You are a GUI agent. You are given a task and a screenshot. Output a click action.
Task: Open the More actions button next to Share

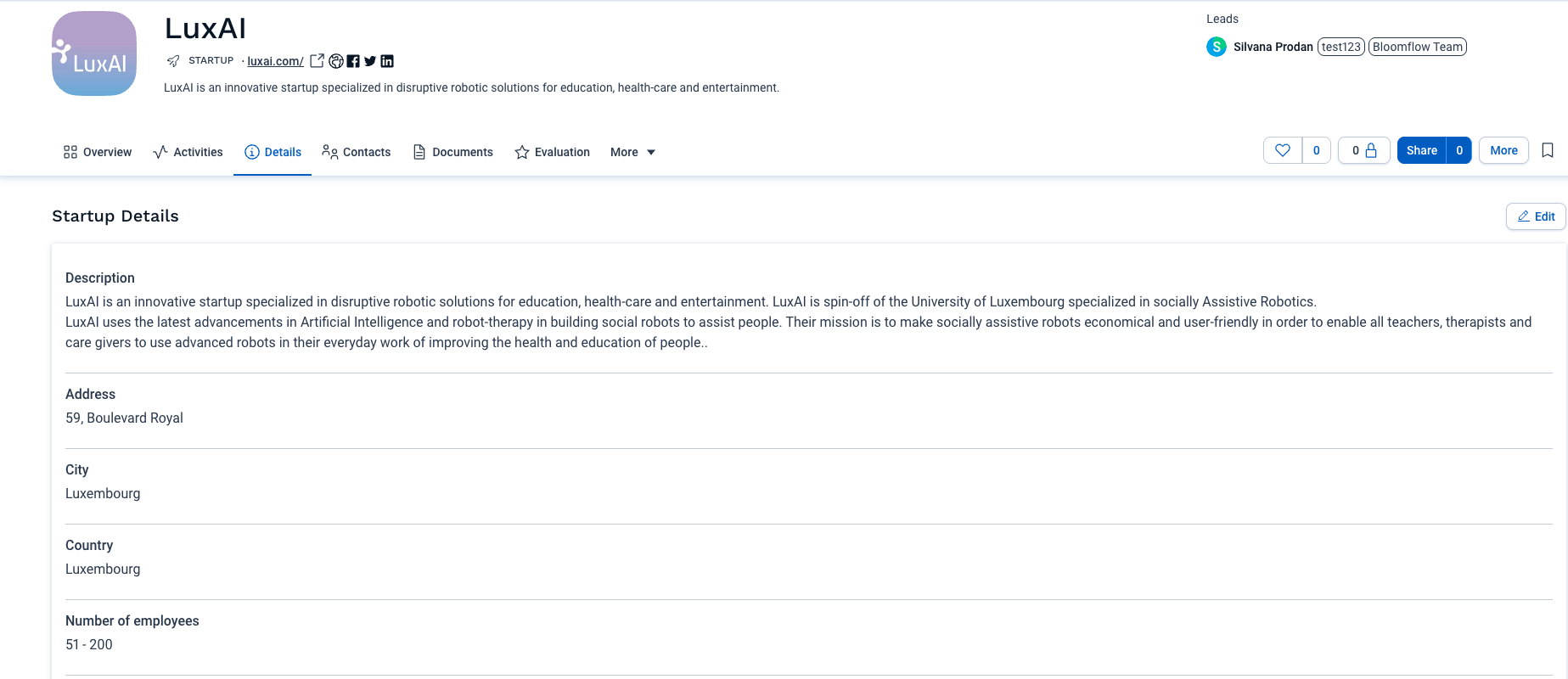[x=1503, y=150]
